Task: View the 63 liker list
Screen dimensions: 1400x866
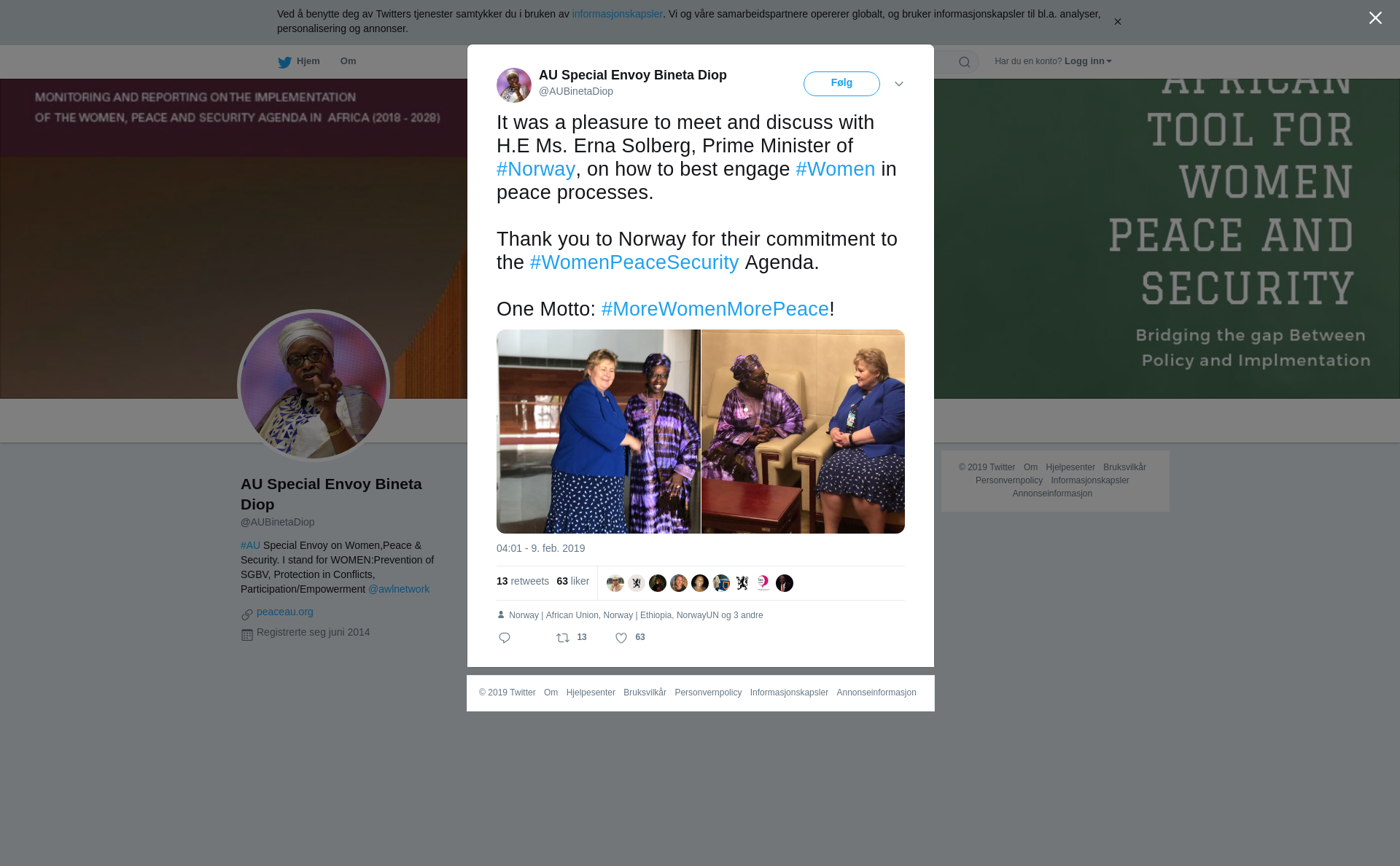Action: pos(572,581)
